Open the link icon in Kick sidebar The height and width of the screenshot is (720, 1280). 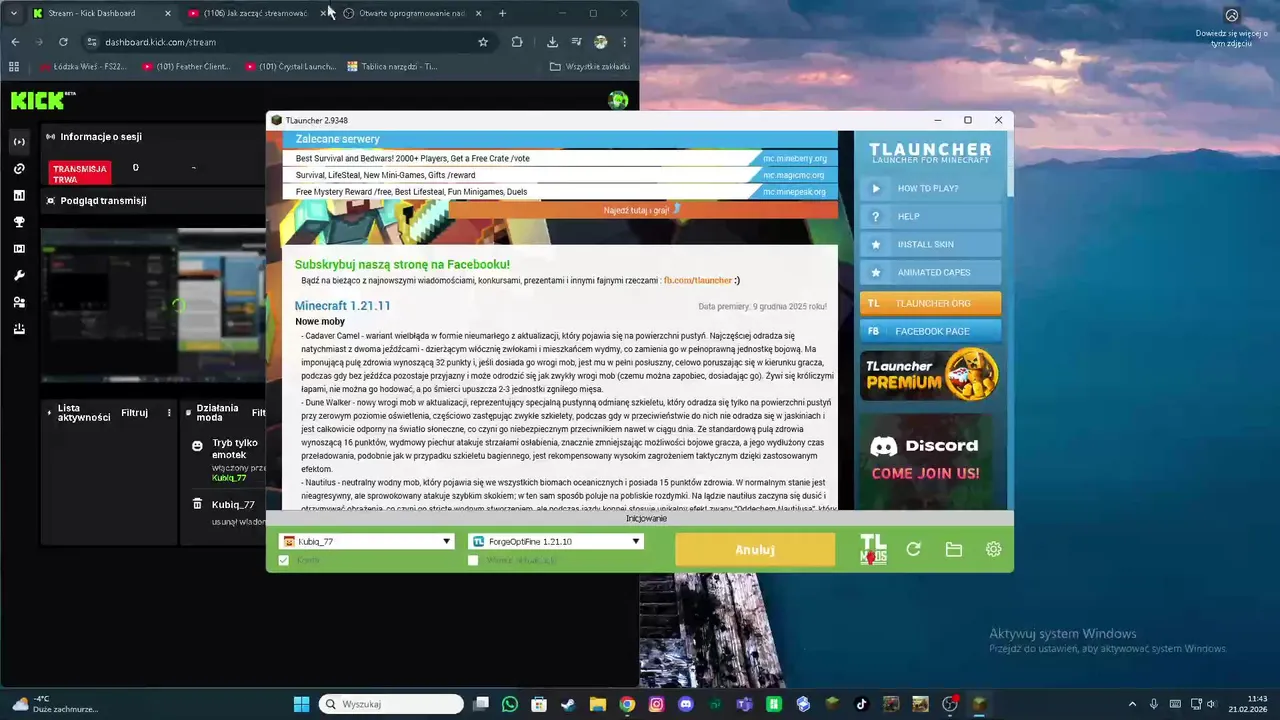(x=19, y=169)
